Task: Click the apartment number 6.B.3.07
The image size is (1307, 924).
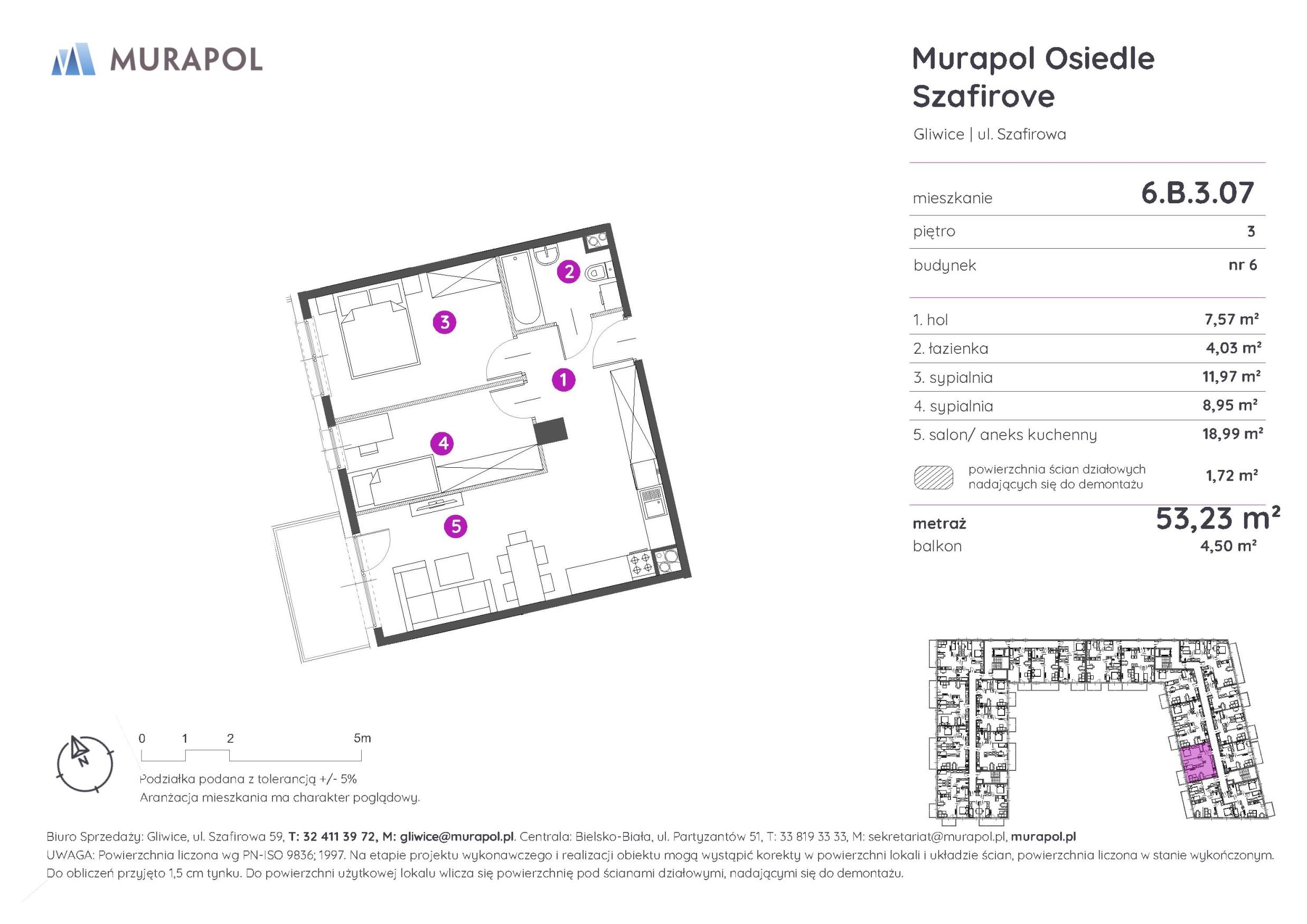Action: (1197, 193)
